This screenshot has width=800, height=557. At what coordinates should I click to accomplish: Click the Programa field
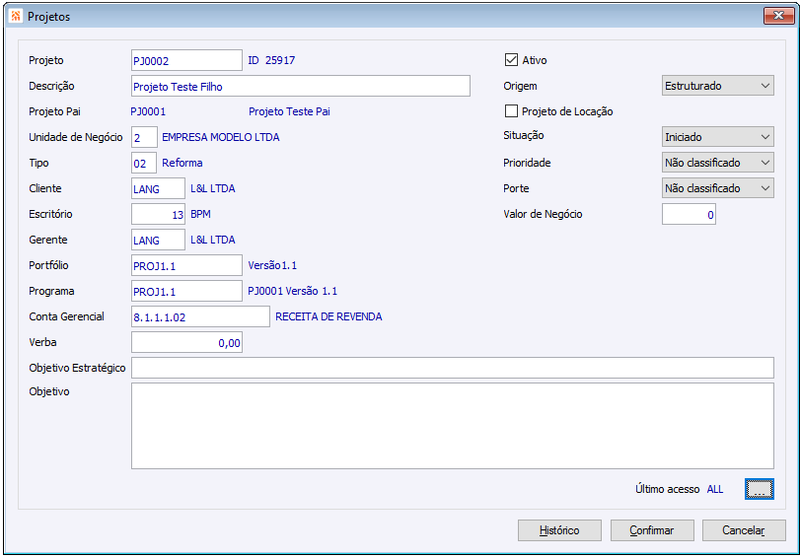(x=187, y=291)
